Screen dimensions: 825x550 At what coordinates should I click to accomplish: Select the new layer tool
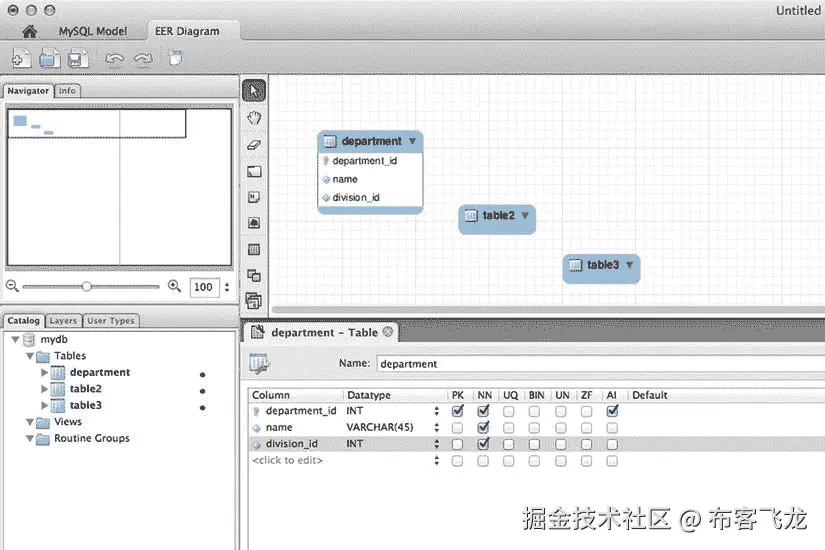(x=254, y=172)
